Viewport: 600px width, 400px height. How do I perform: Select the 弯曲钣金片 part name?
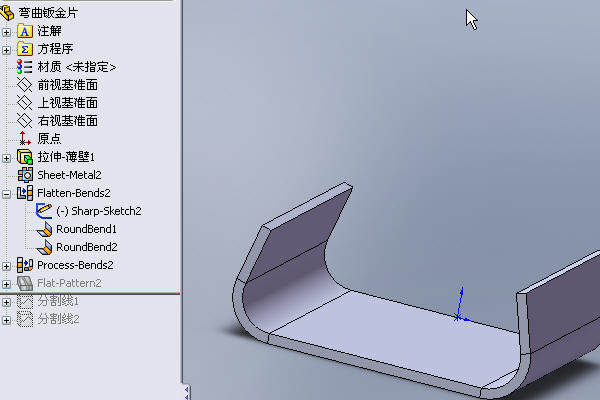[48, 13]
